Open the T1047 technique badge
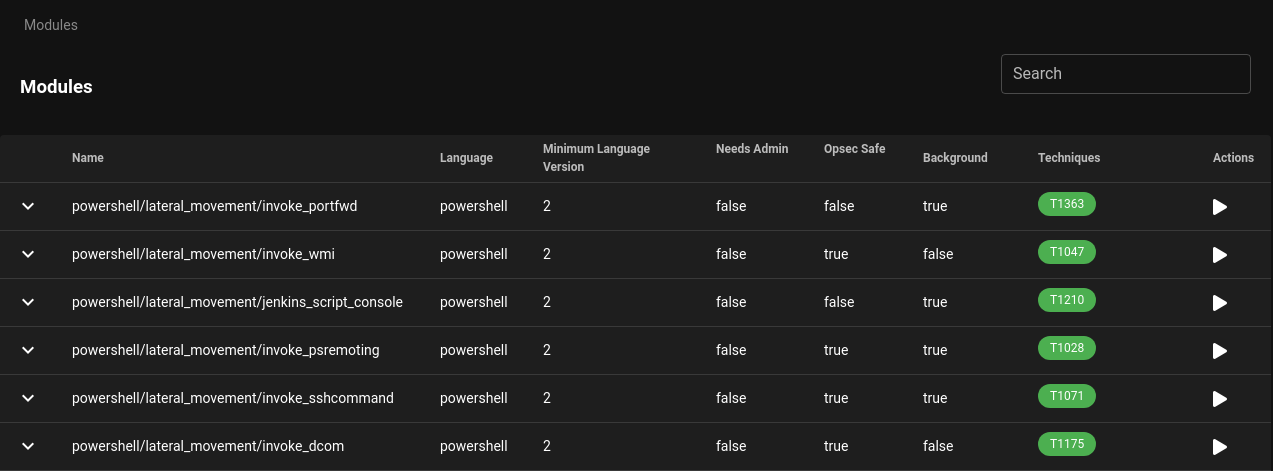1273x471 pixels. click(1067, 252)
